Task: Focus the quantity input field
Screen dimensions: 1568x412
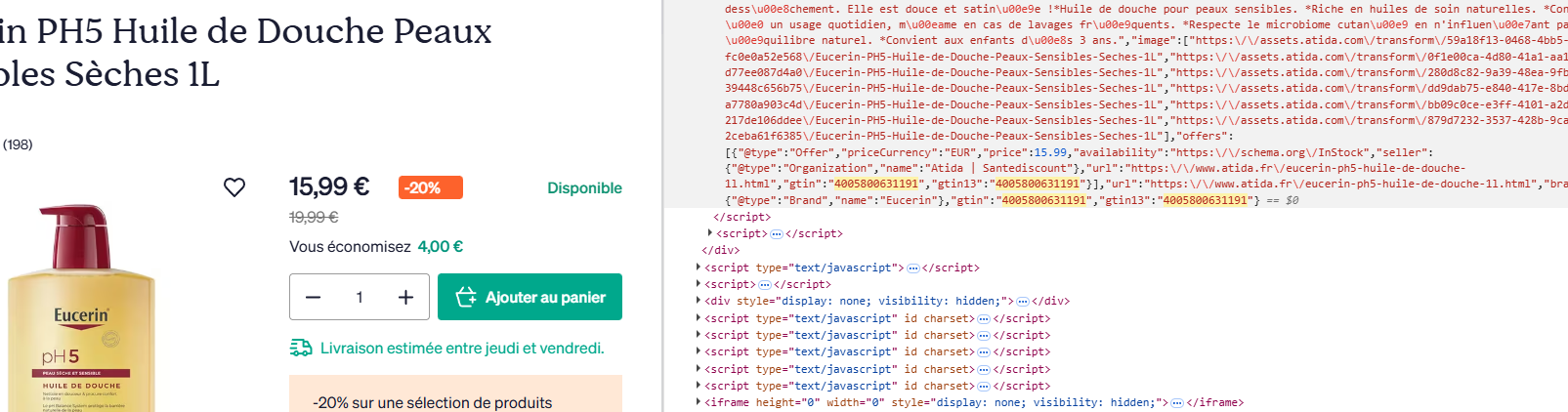Action: click(360, 298)
